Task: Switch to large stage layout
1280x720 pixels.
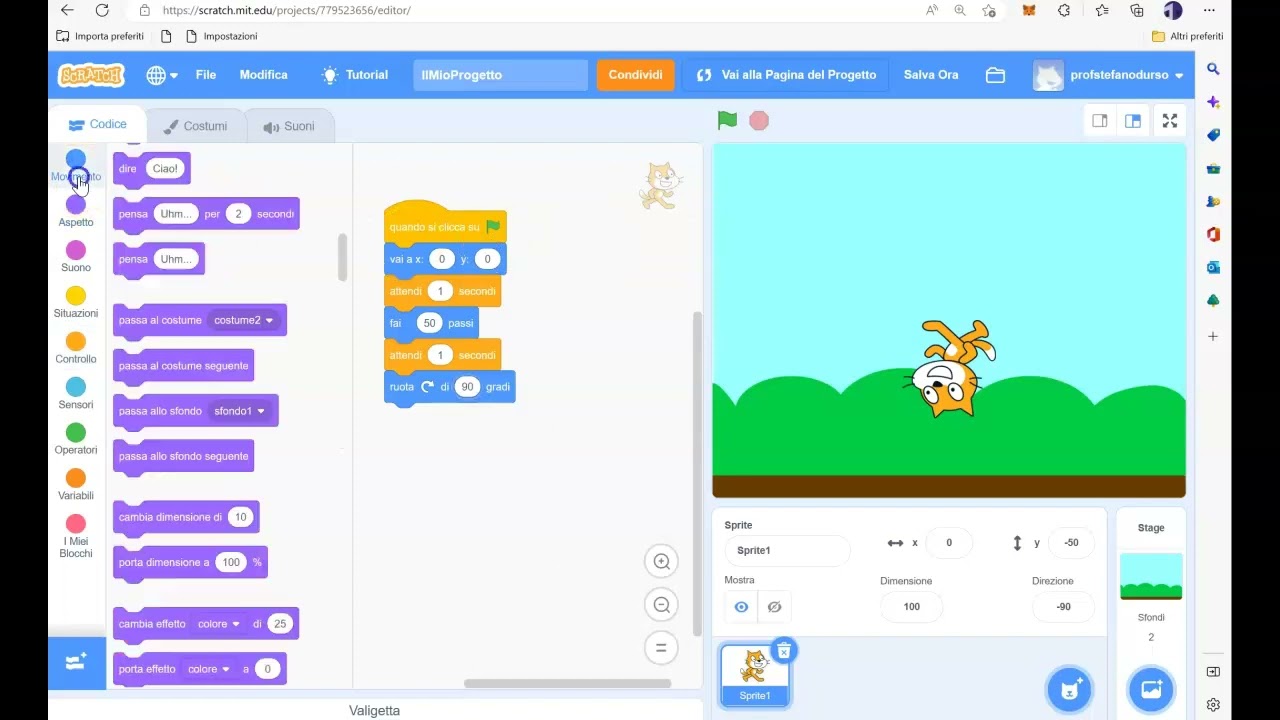Action: tap(1133, 121)
